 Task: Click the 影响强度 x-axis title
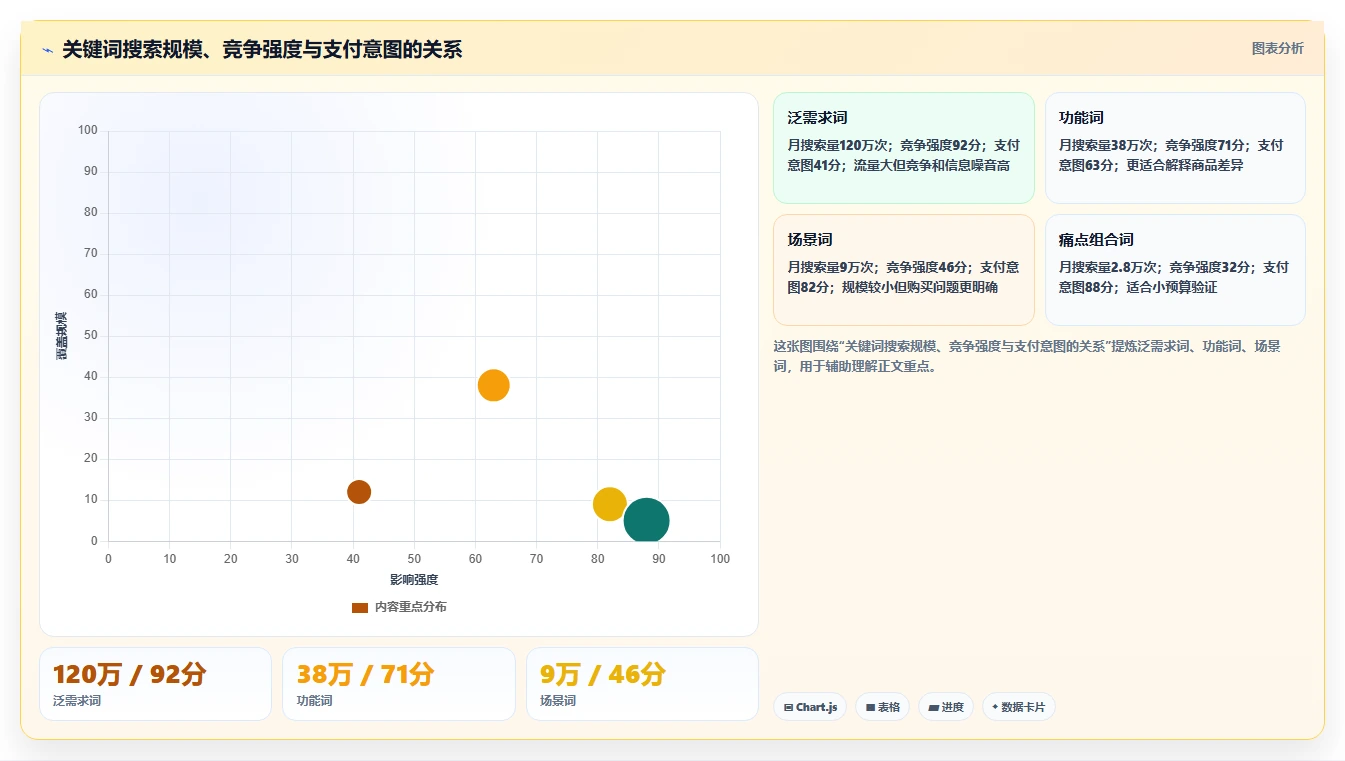[x=414, y=580]
